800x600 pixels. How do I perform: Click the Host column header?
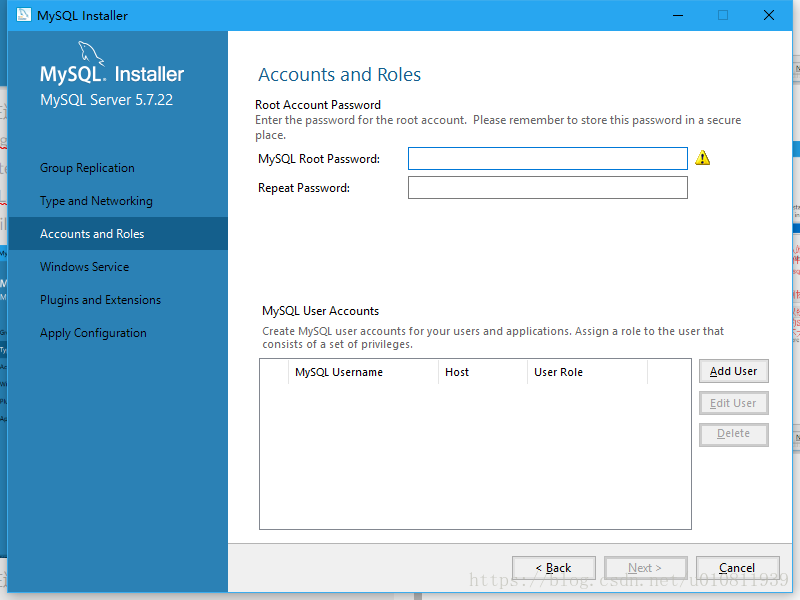483,372
